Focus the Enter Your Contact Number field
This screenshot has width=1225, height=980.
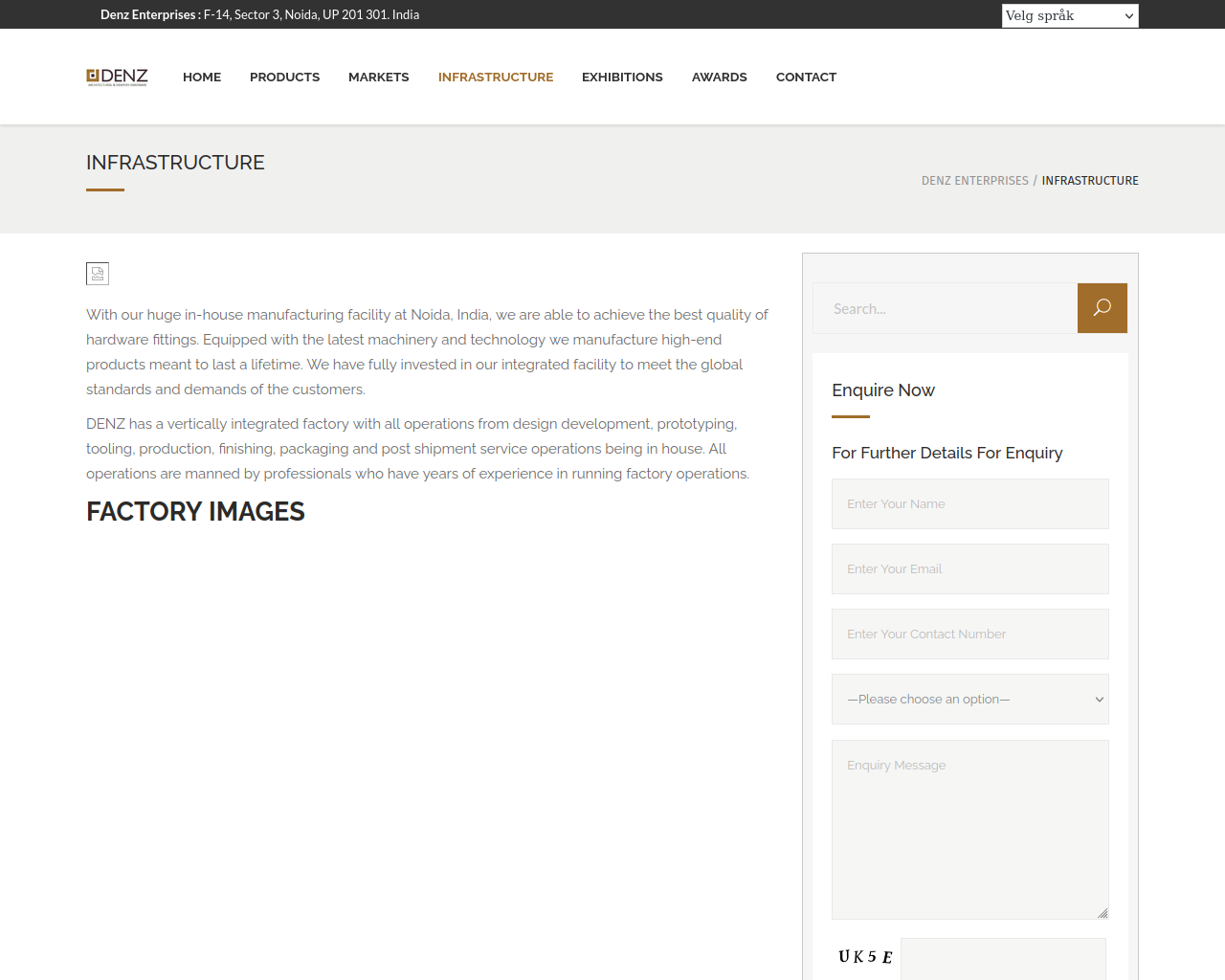click(970, 635)
